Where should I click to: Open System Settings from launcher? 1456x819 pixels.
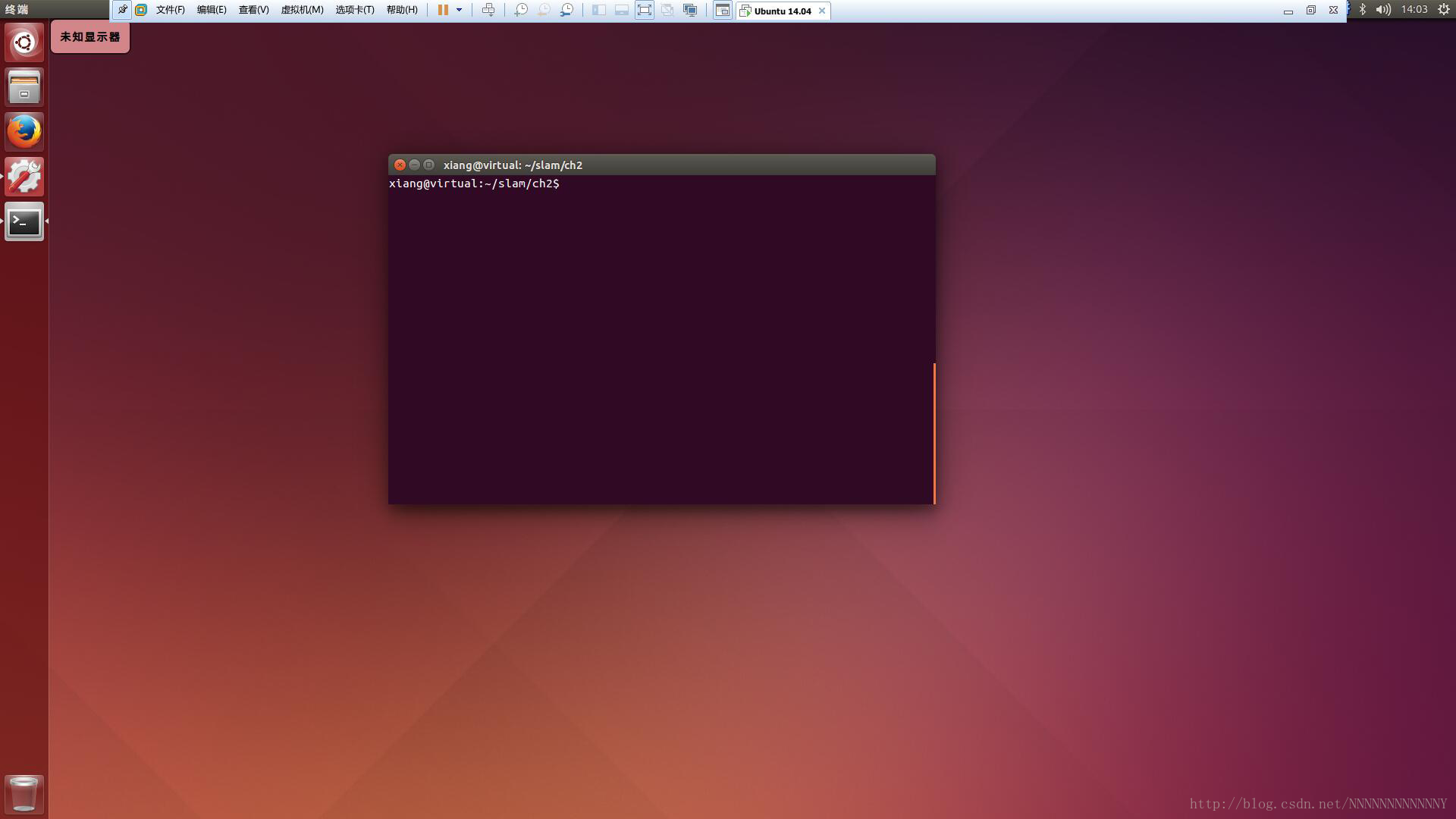click(x=24, y=177)
